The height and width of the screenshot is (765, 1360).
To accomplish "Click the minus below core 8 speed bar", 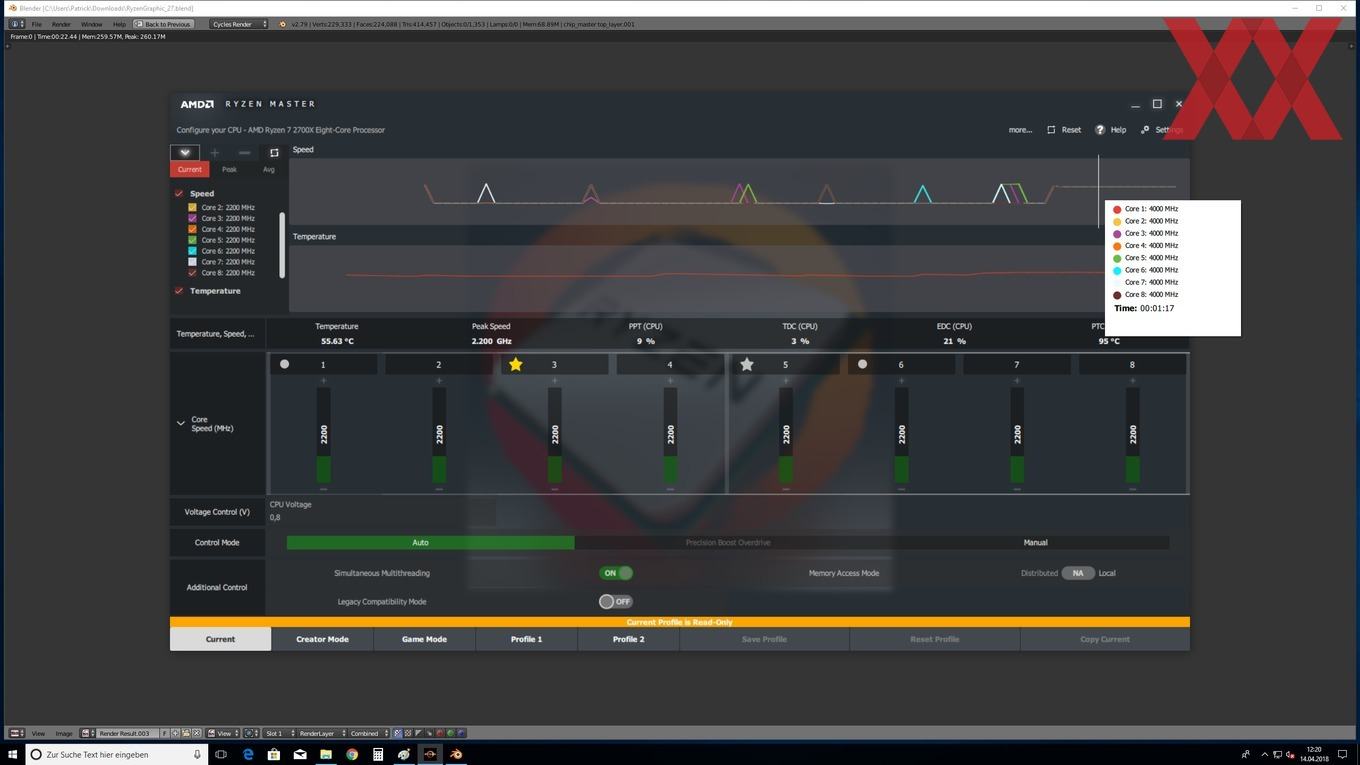I will [x=1132, y=490].
